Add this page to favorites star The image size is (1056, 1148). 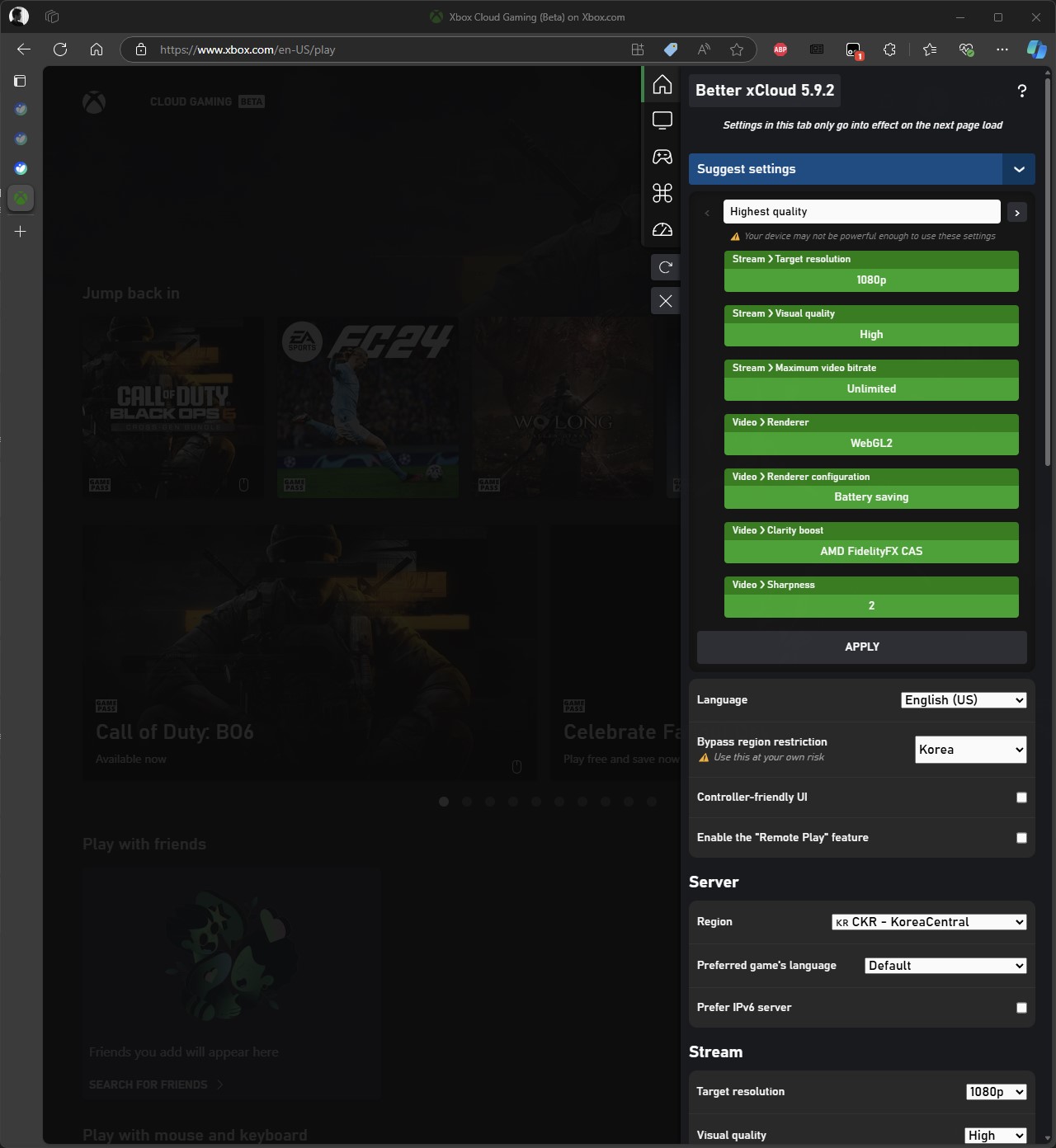pos(737,49)
